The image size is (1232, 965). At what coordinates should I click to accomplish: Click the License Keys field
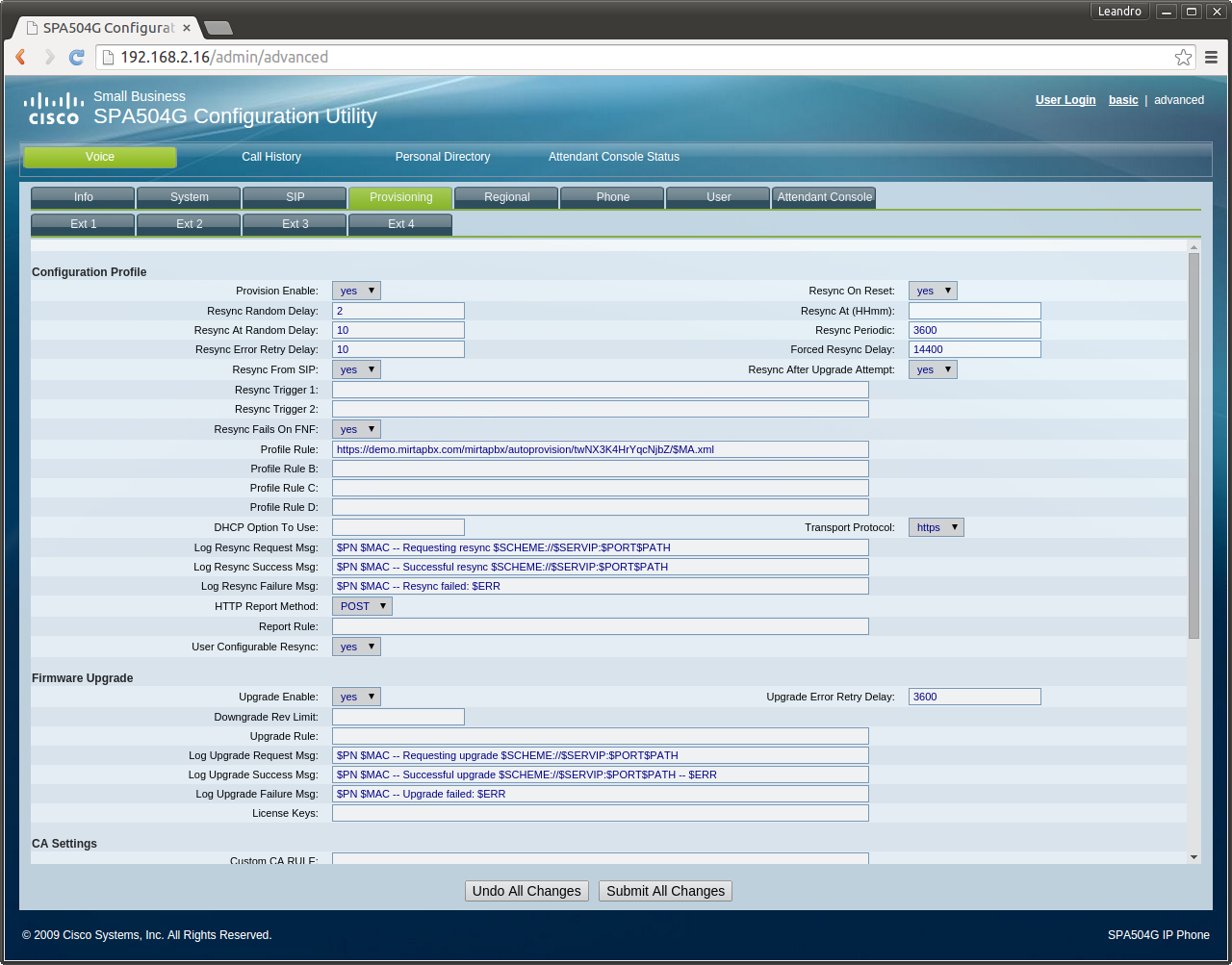pos(601,813)
